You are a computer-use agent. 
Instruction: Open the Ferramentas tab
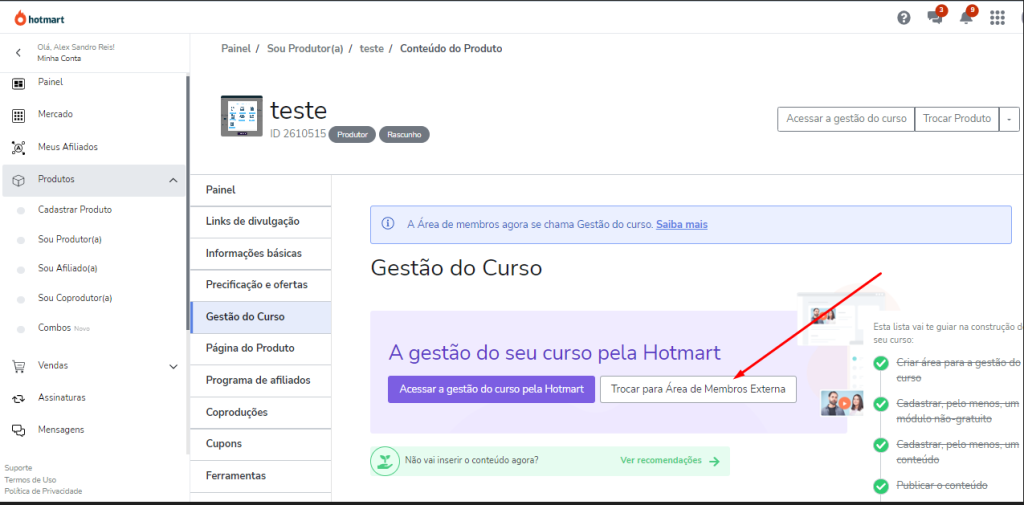[261, 476]
